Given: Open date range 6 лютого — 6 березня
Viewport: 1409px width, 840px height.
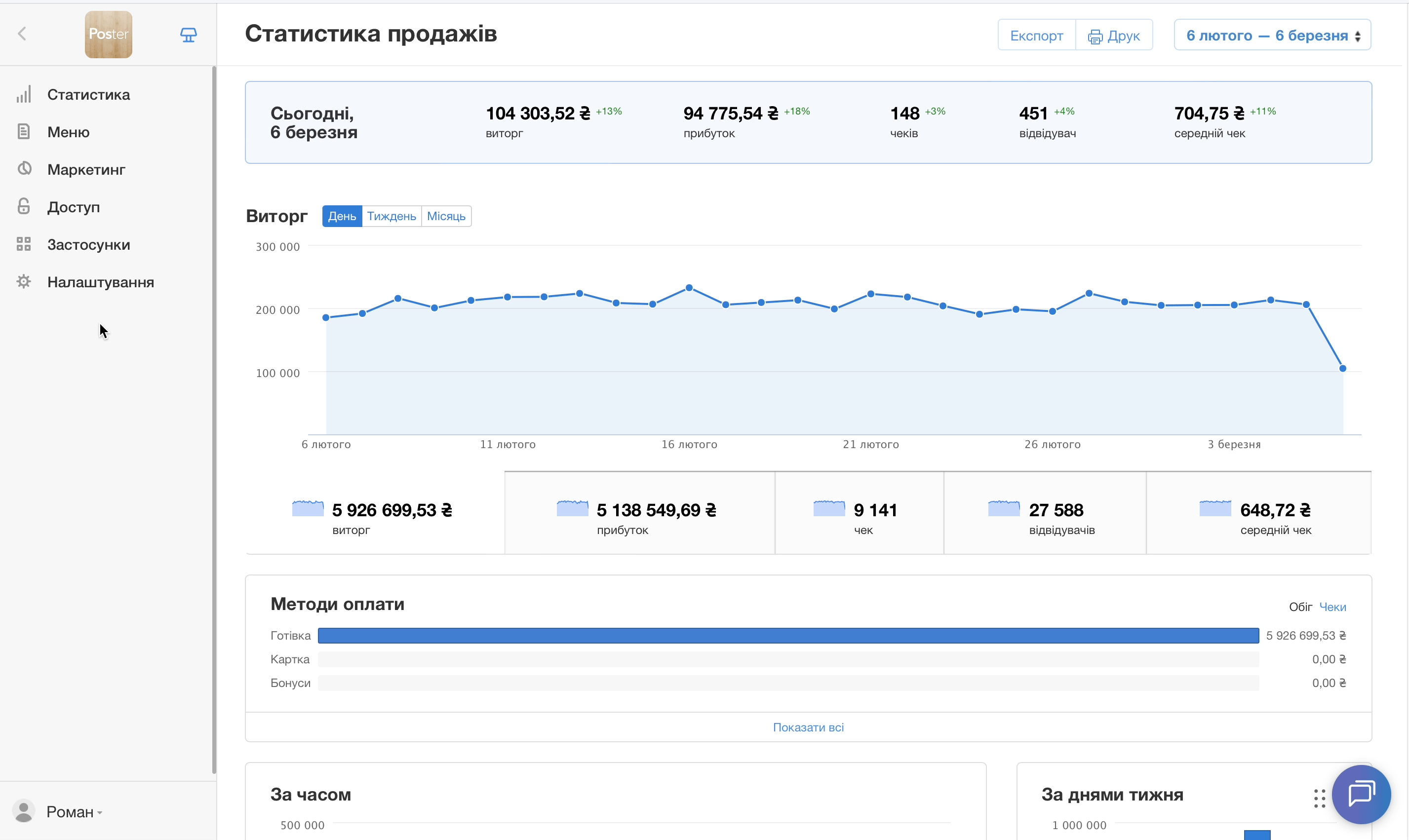Looking at the screenshot, I should coord(1272,35).
